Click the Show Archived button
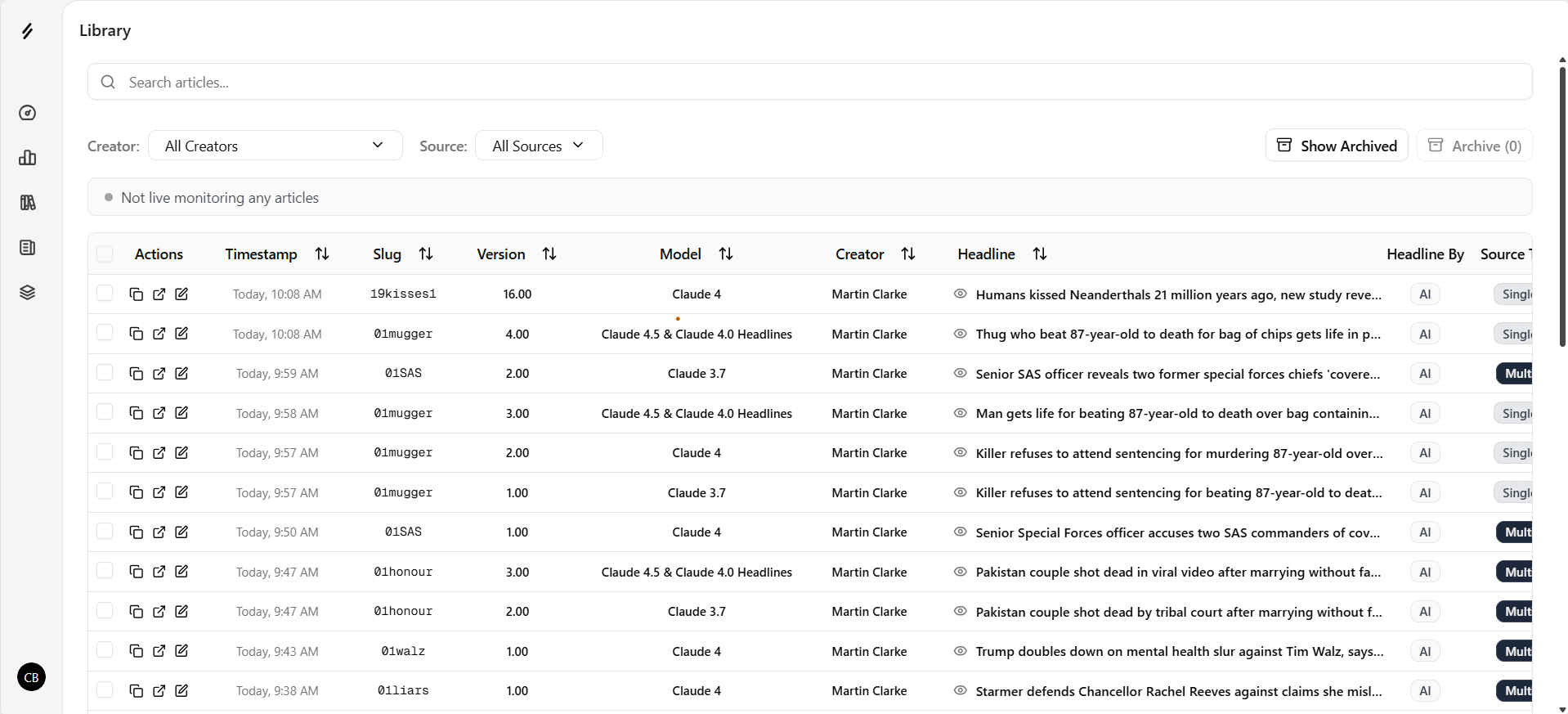The width and height of the screenshot is (1568, 714). point(1337,146)
